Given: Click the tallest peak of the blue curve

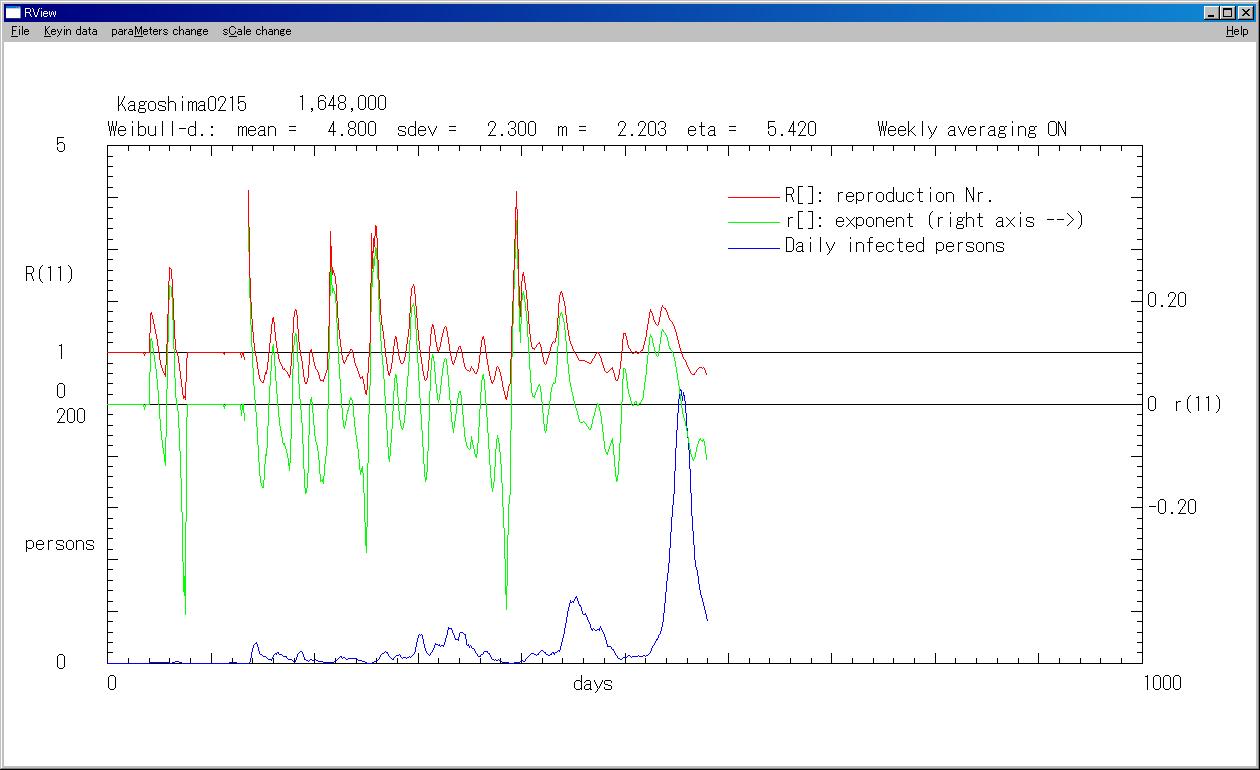Looking at the screenshot, I should tap(681, 392).
